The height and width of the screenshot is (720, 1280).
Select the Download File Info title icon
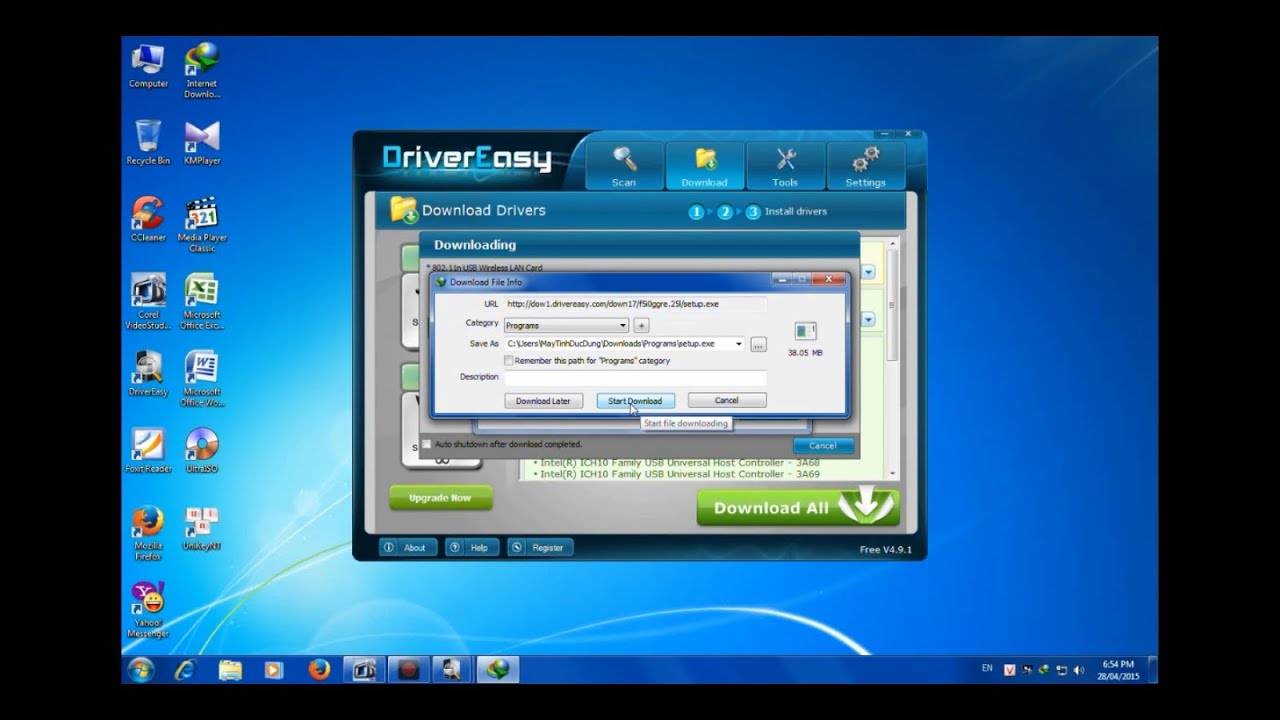(441, 282)
